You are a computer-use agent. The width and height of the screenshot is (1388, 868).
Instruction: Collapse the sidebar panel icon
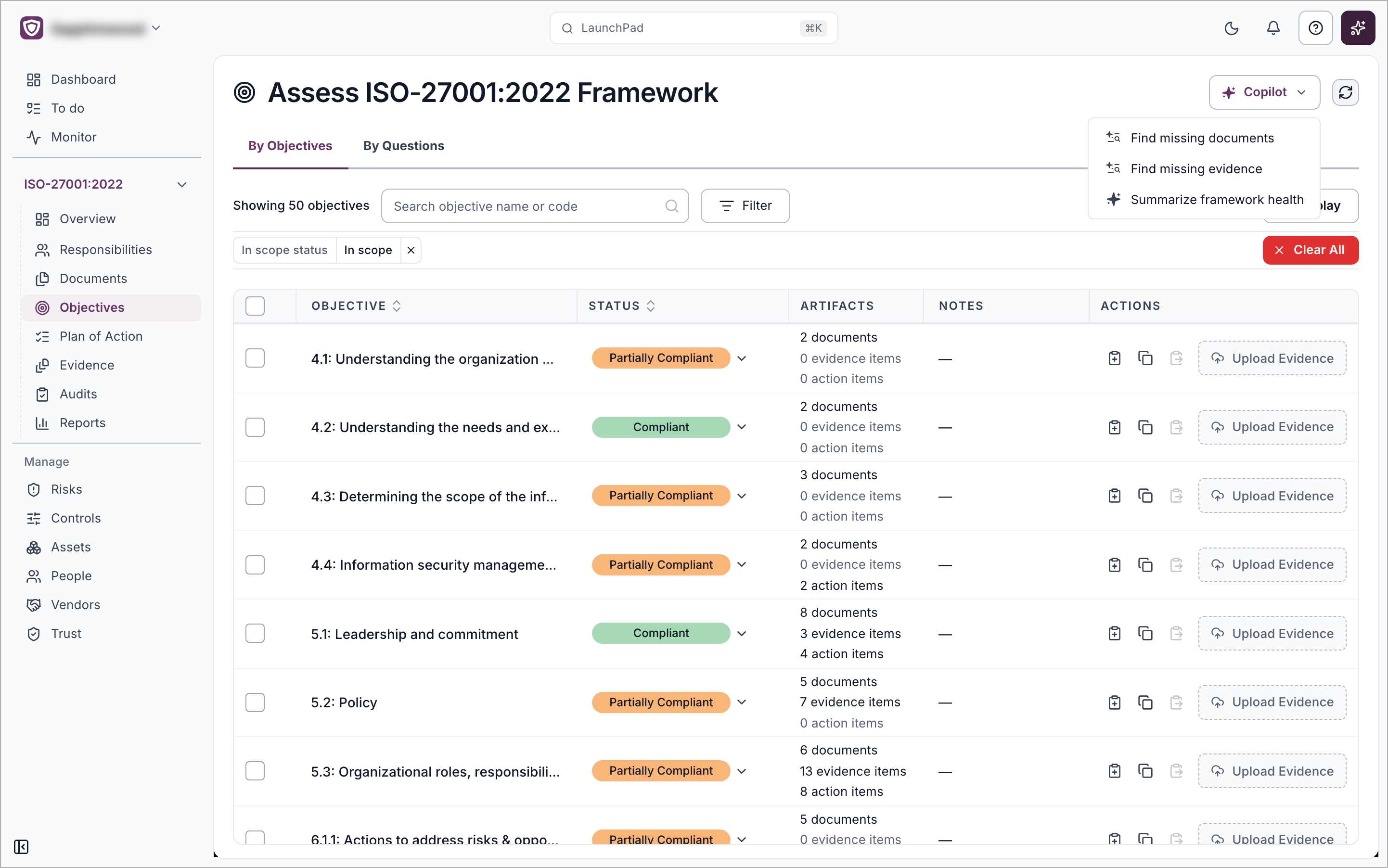tap(21, 847)
